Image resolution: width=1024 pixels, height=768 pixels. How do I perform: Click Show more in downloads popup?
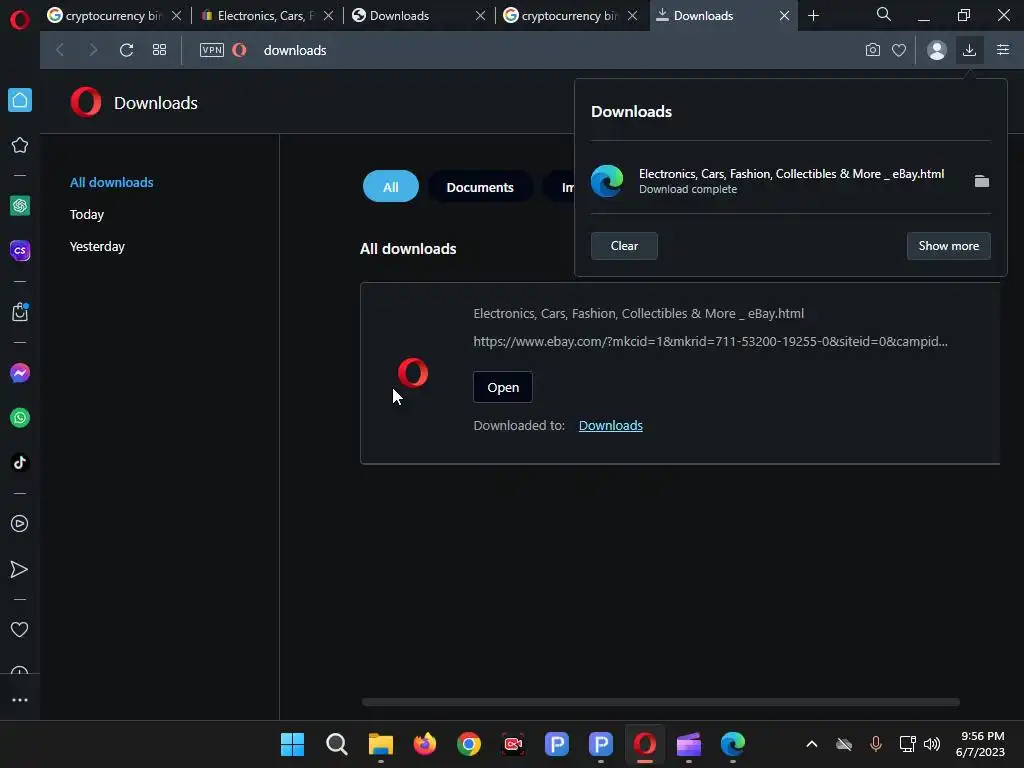point(948,246)
